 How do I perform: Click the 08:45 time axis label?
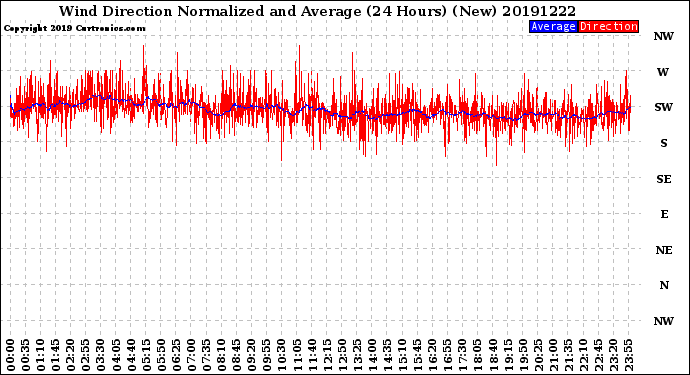pyautogui.click(x=236, y=355)
